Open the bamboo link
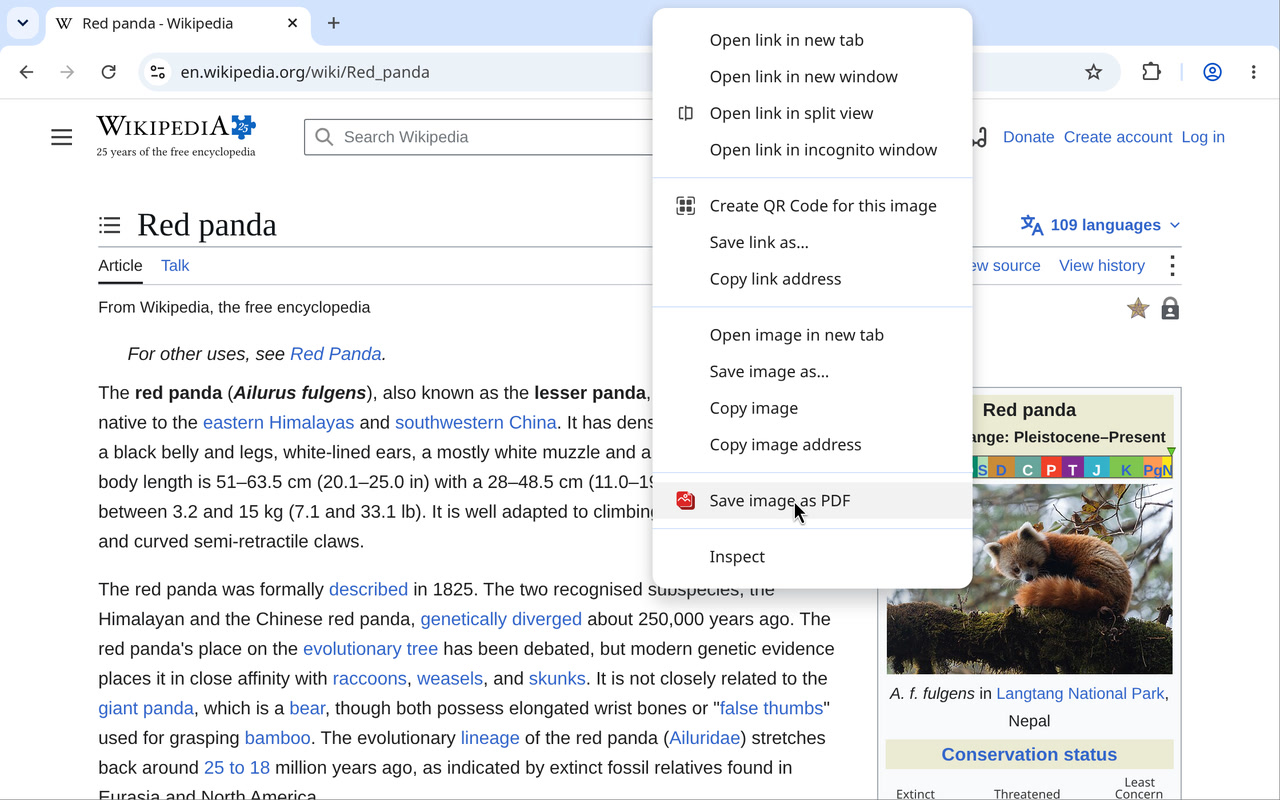 click(278, 738)
